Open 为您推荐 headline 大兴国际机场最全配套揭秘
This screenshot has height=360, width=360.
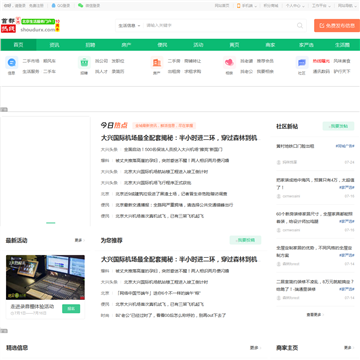[x=180, y=259]
